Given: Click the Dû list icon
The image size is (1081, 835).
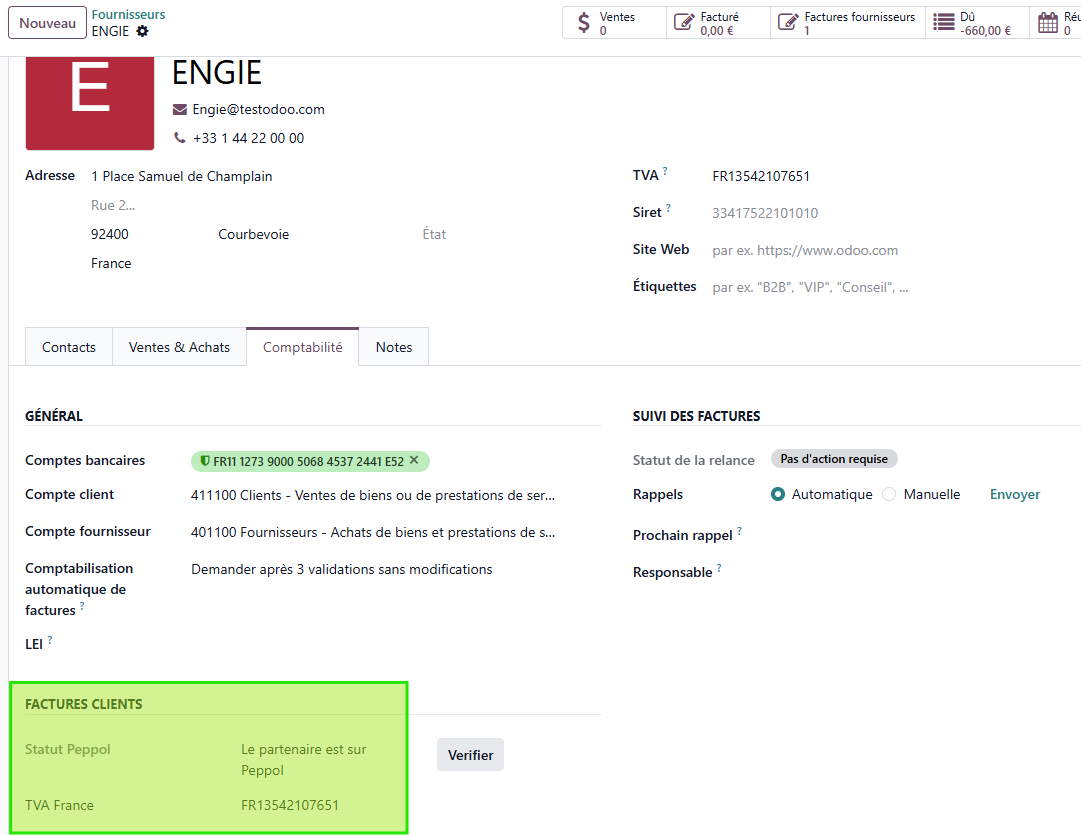Looking at the screenshot, I should click(x=943, y=23).
